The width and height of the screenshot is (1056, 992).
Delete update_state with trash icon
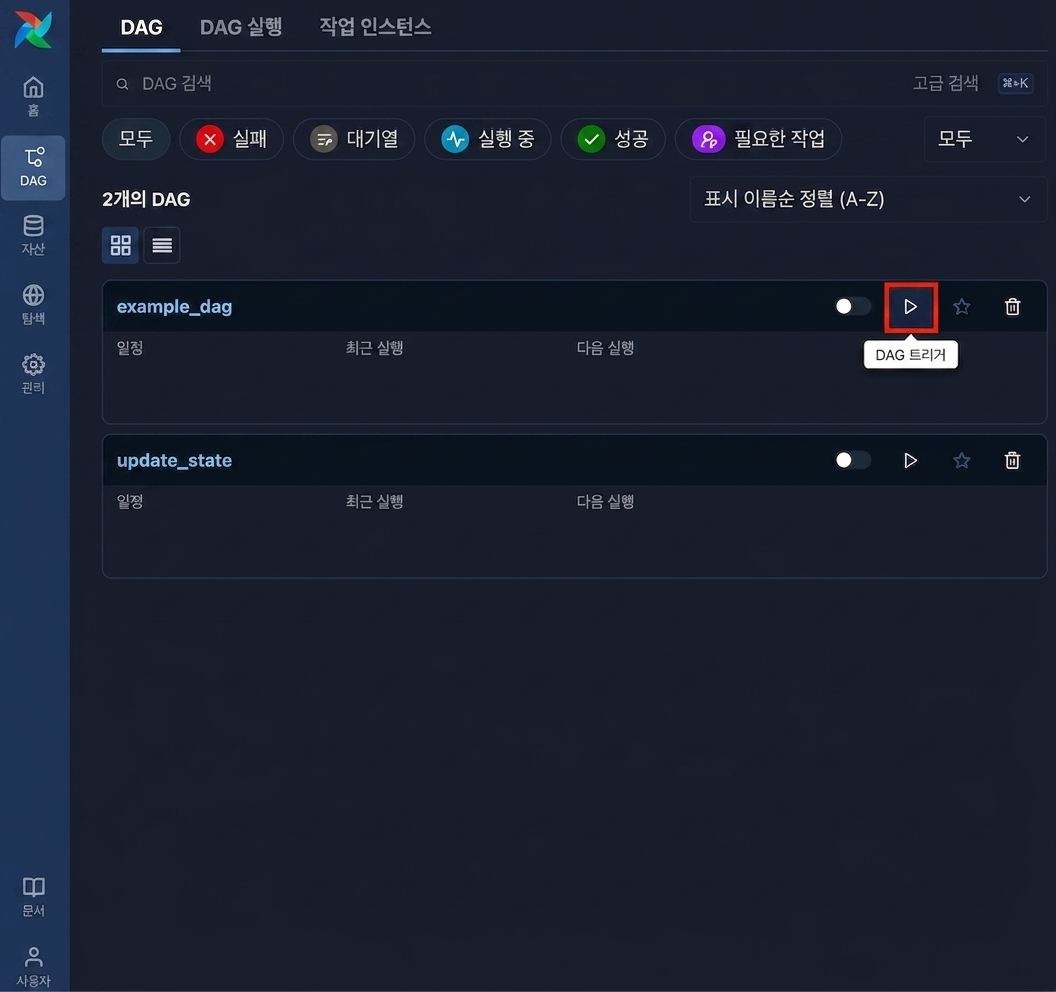[1012, 461]
